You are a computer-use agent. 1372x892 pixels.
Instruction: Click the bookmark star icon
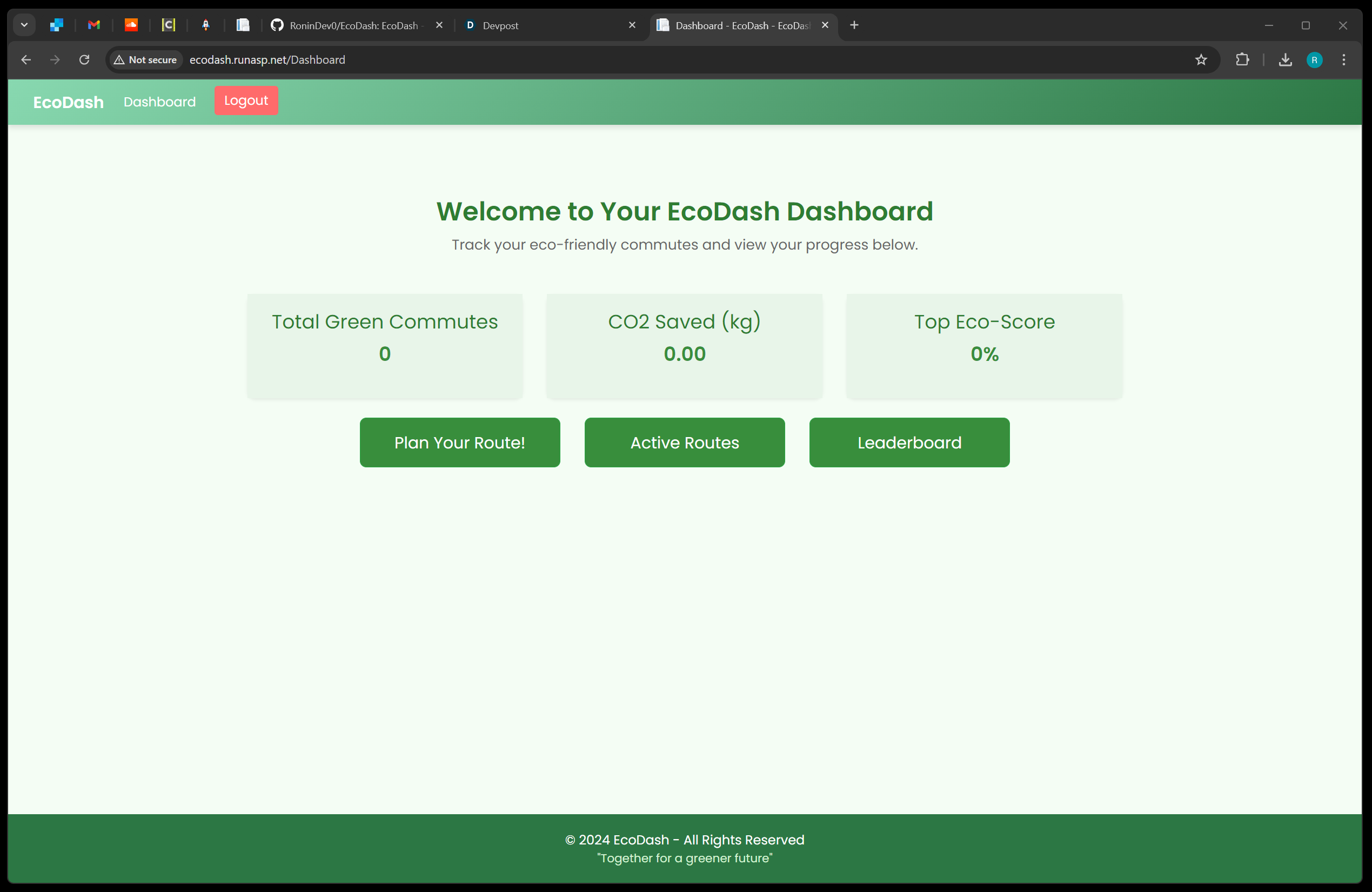pyautogui.click(x=1201, y=60)
